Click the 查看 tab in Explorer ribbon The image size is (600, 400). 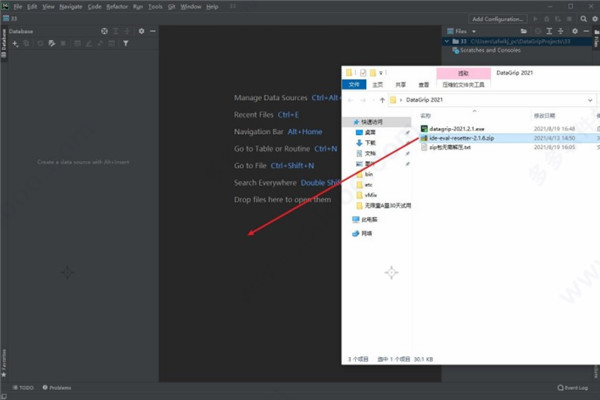(x=424, y=85)
